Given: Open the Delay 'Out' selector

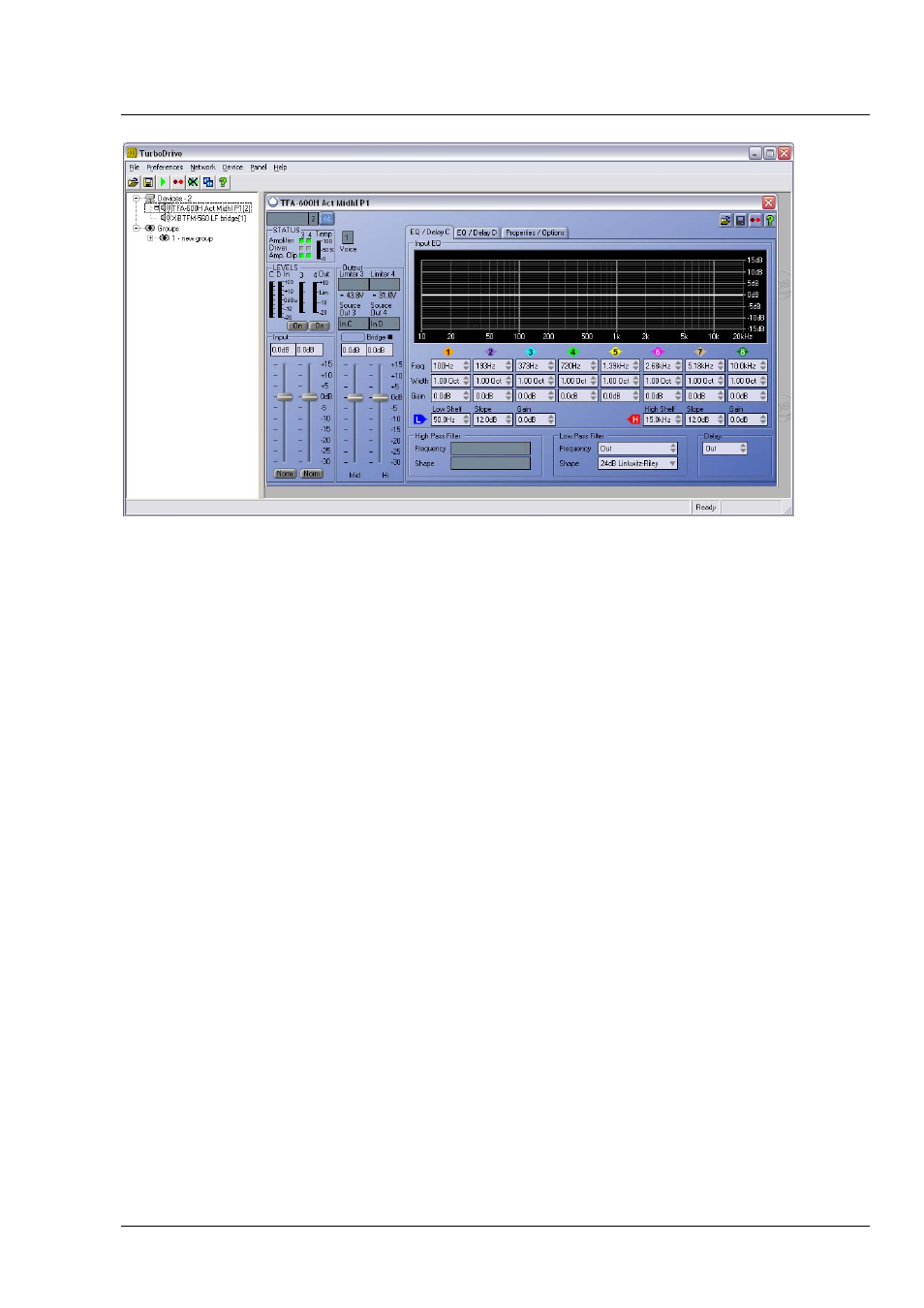Looking at the screenshot, I should click(x=725, y=449).
